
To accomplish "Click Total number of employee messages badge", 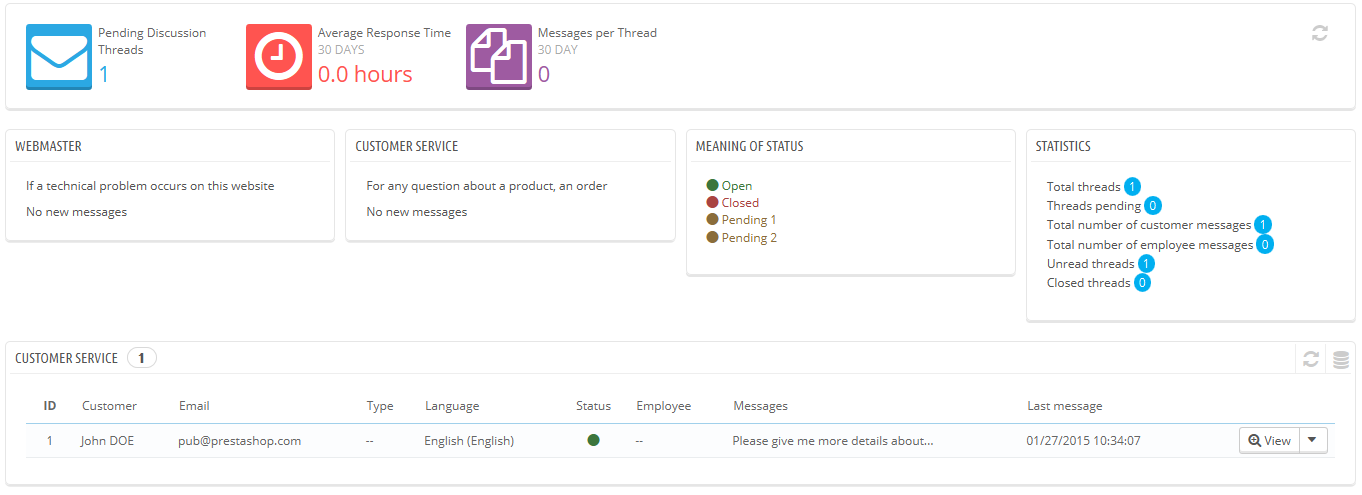I will 1265,244.
